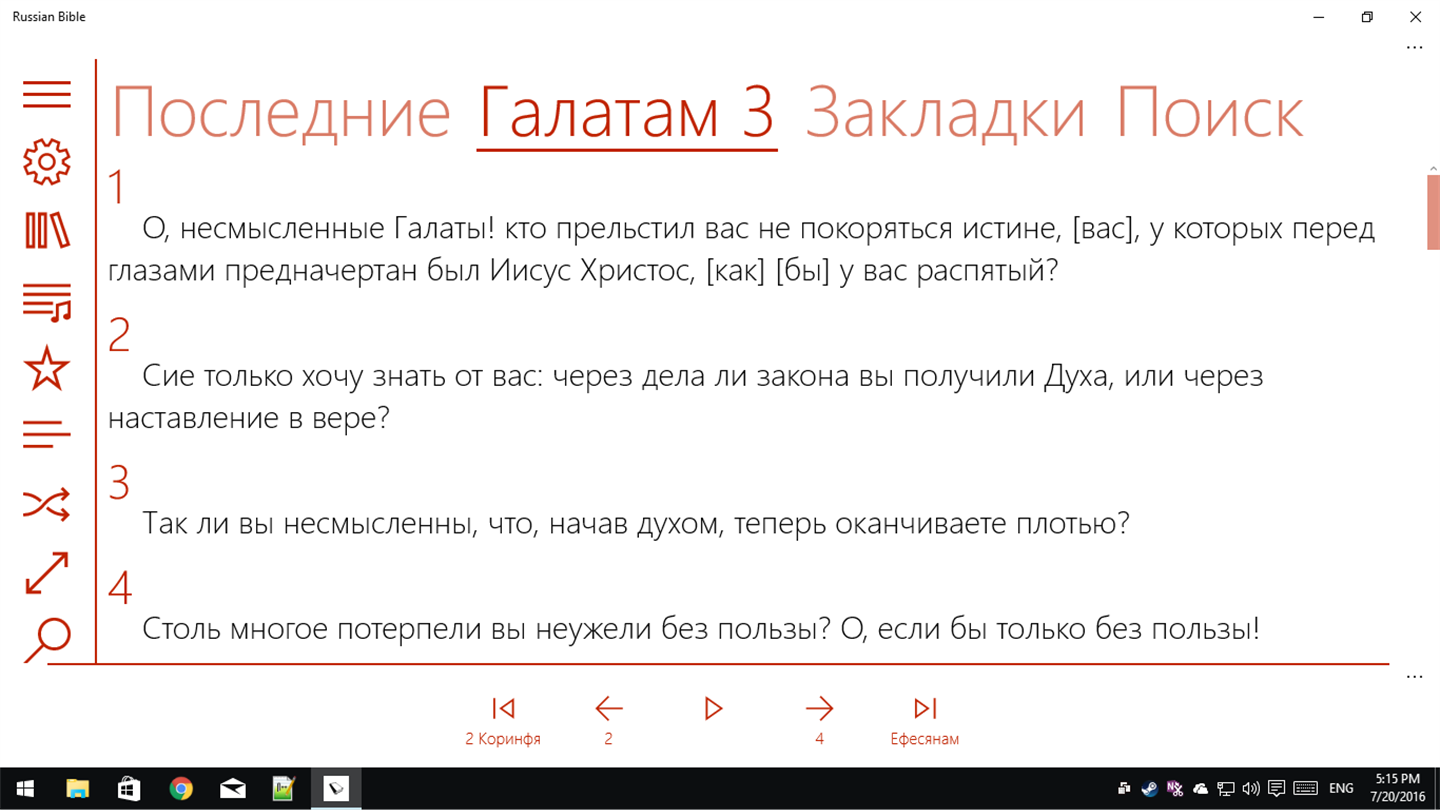Click the shuffle random verse icon
This screenshot has width=1440, height=810.
click(x=47, y=505)
